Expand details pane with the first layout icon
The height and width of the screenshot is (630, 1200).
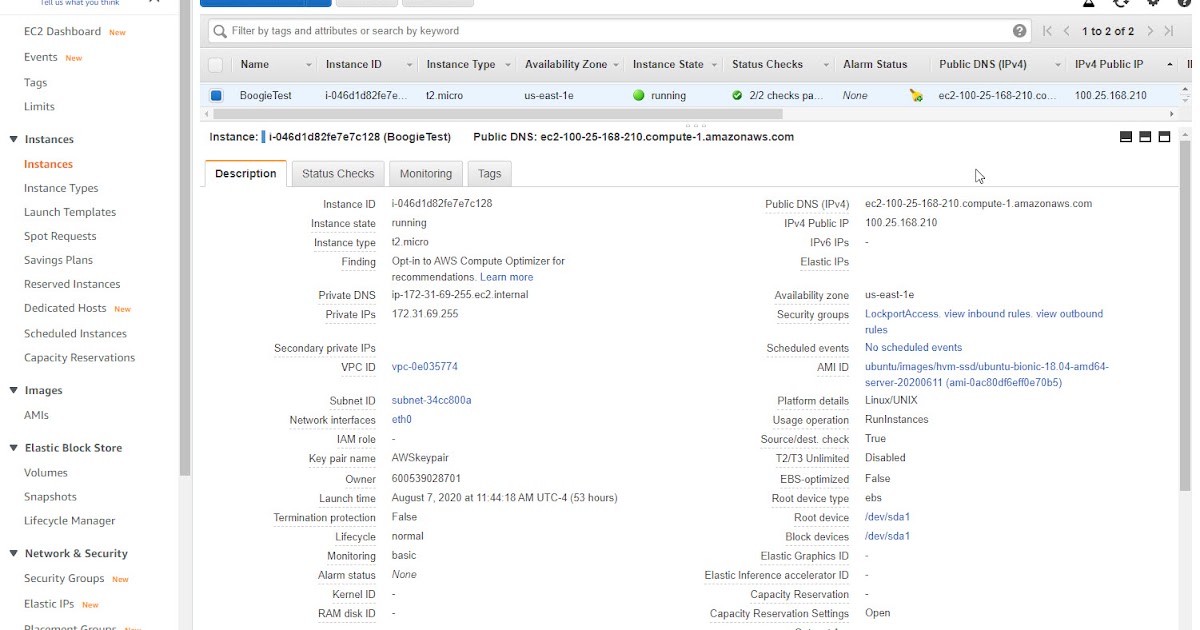pyautogui.click(x=1126, y=137)
